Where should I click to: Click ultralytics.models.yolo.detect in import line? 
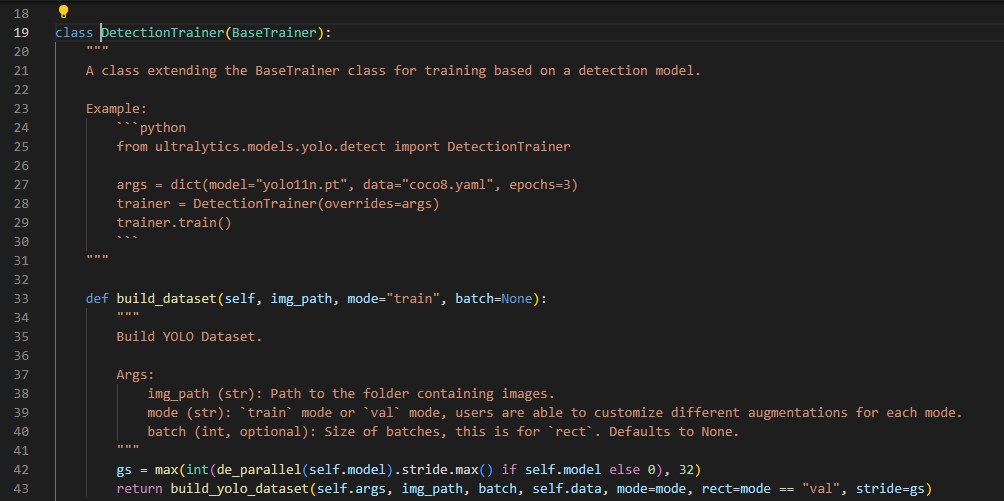(x=270, y=147)
